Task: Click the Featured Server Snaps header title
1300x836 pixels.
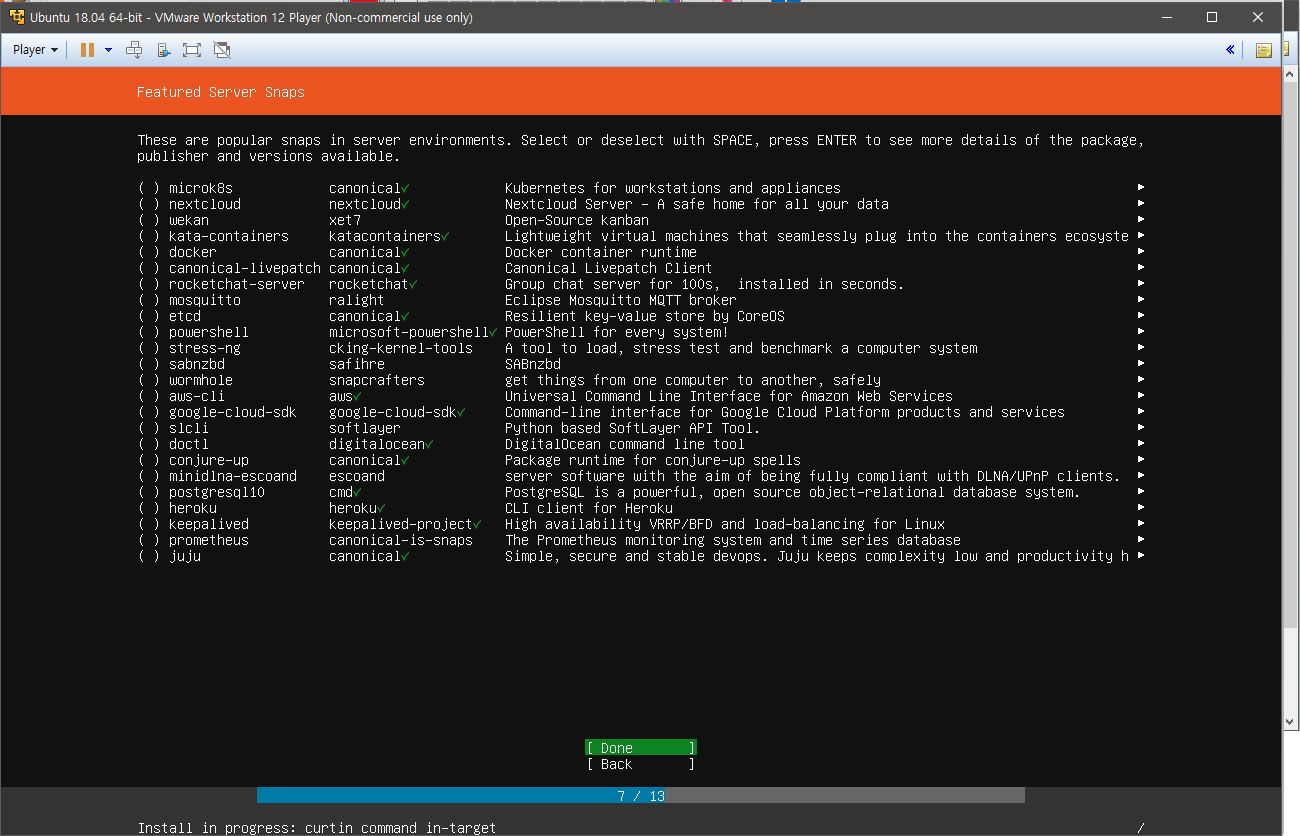Action: click(221, 92)
